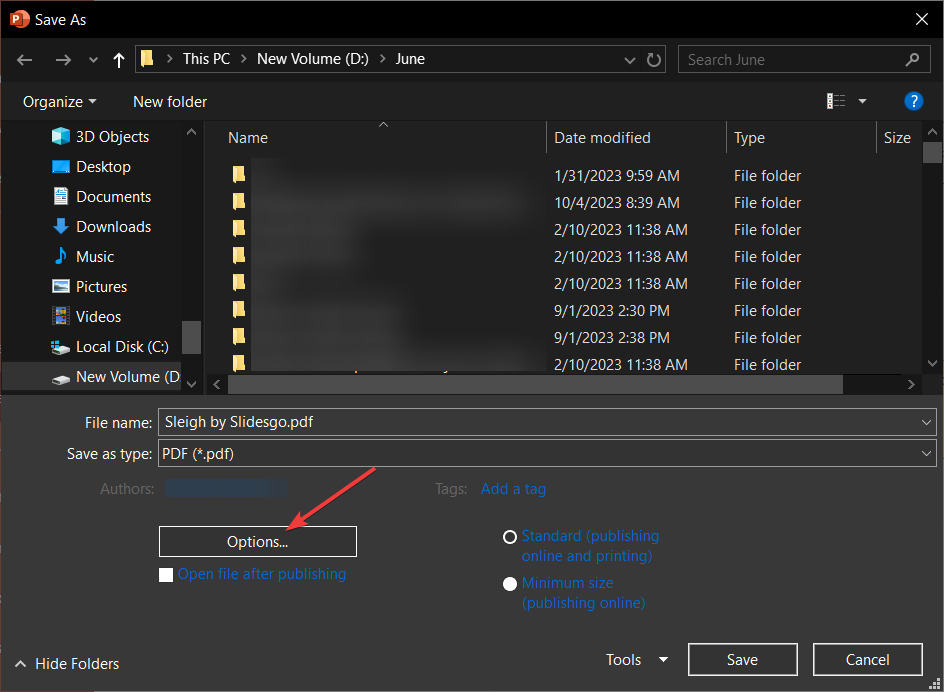Image resolution: width=944 pixels, height=692 pixels.
Task: Open Local Disk (C:) in sidebar
Action: (x=110, y=347)
